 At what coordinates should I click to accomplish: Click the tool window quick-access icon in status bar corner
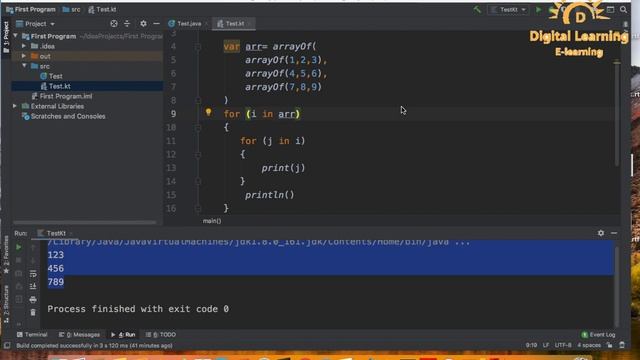tap(7, 346)
